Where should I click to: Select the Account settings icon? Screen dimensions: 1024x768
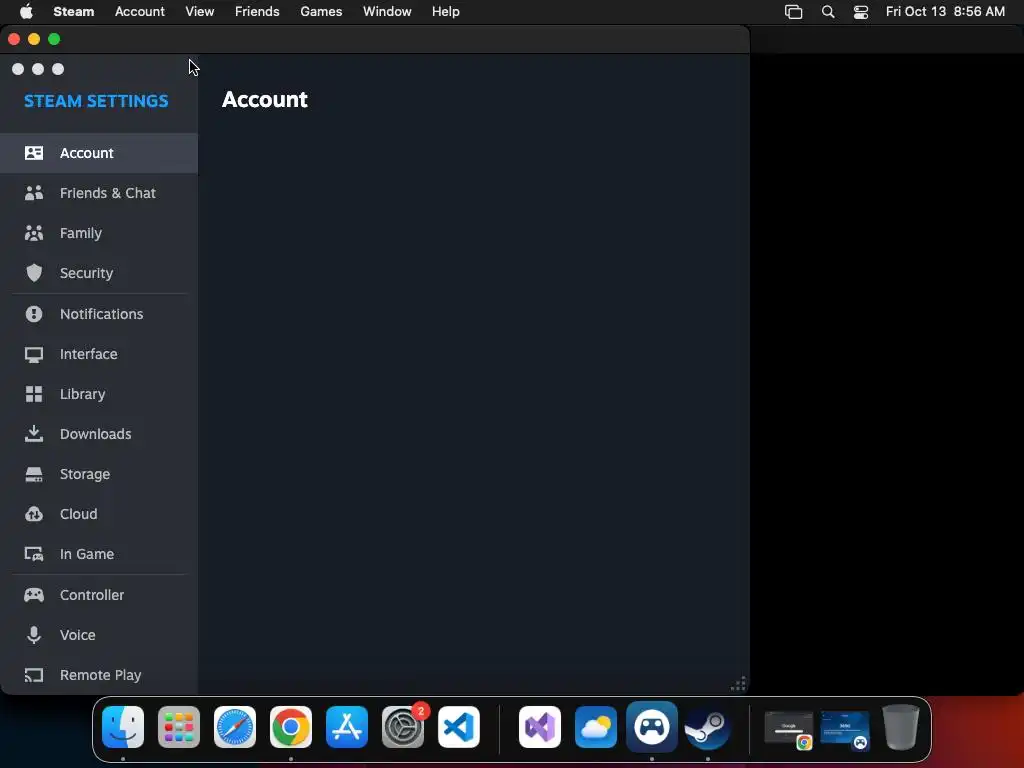pyautogui.click(x=34, y=153)
